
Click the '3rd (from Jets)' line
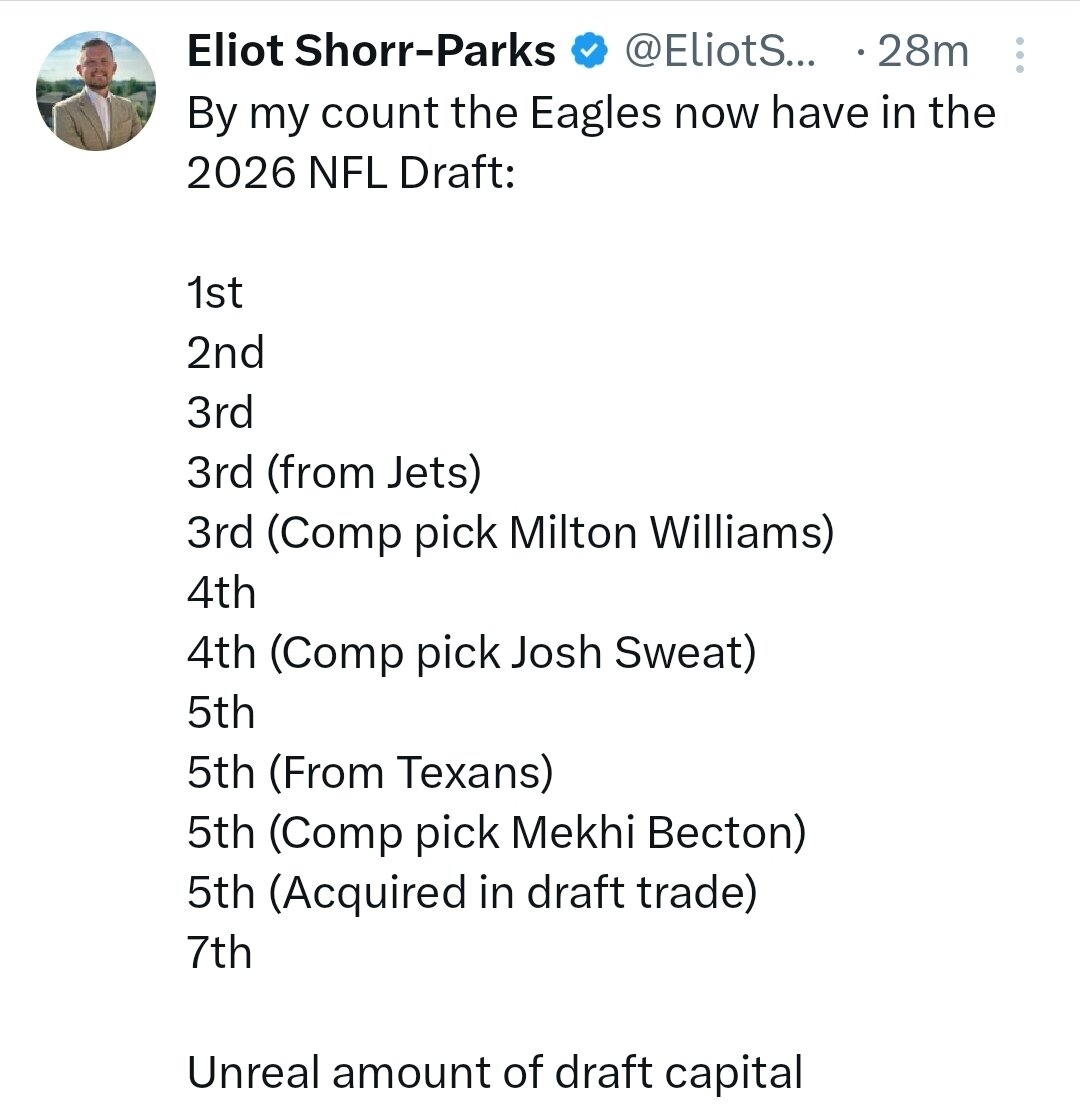(334, 472)
